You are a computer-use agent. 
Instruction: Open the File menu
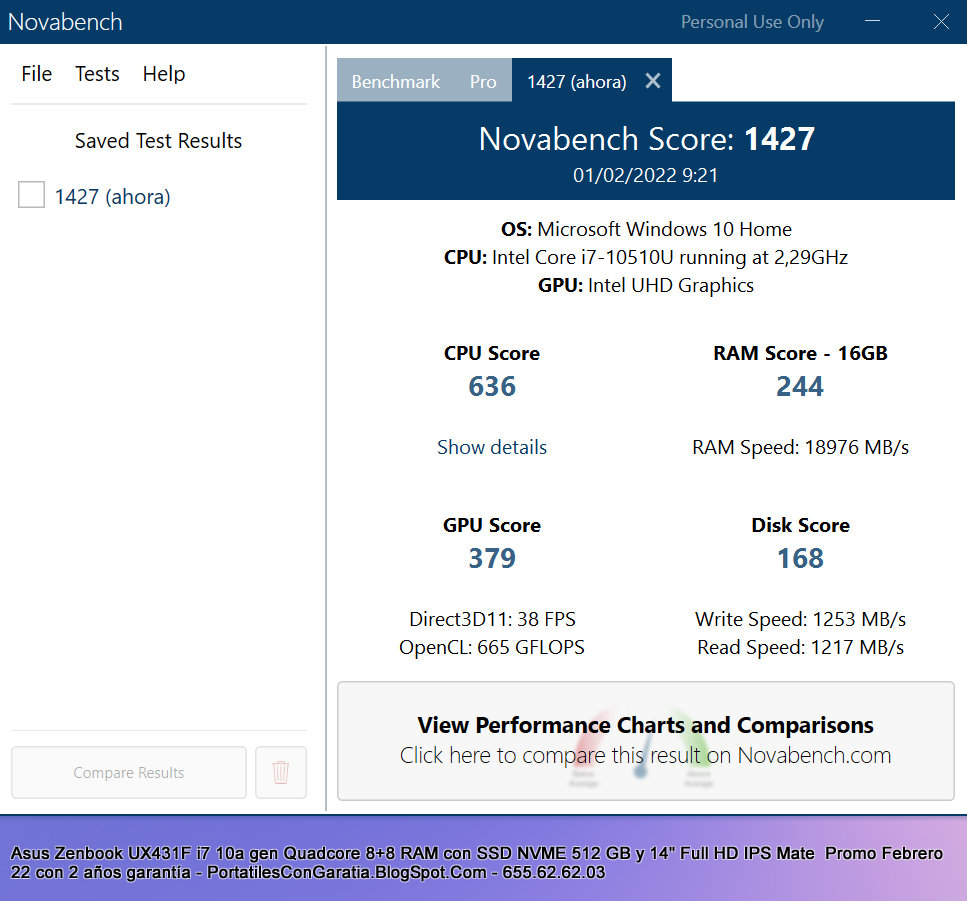coord(36,74)
